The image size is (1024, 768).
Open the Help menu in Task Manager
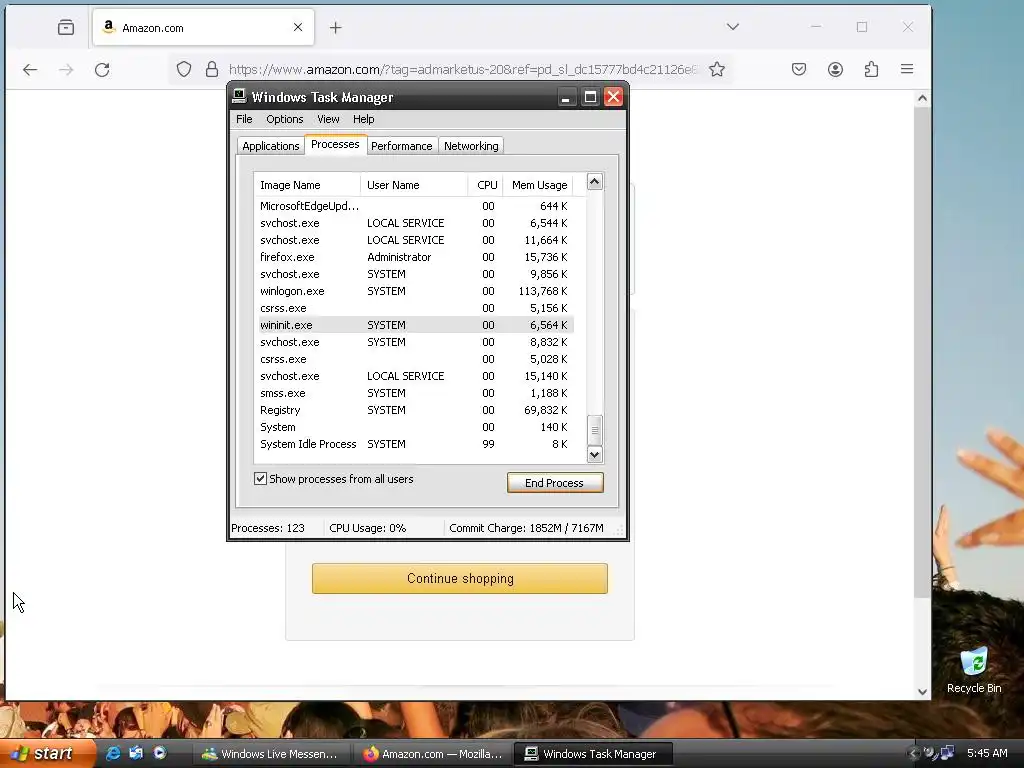tap(364, 119)
